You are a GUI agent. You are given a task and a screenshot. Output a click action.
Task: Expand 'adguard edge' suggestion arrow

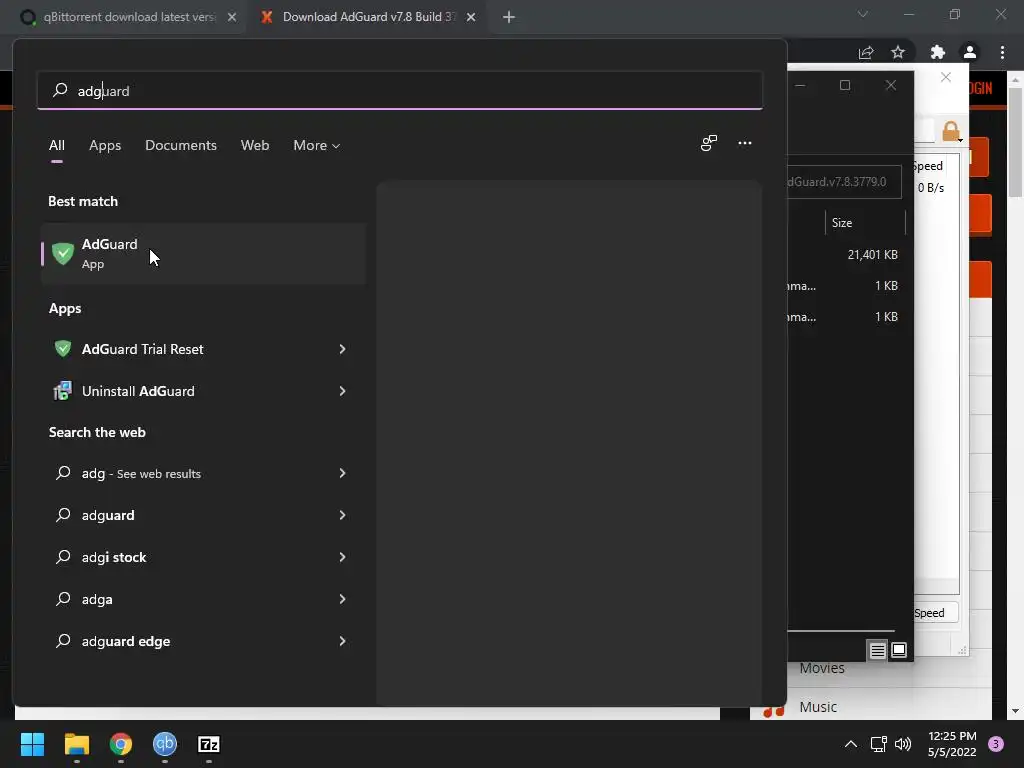pyautogui.click(x=342, y=641)
